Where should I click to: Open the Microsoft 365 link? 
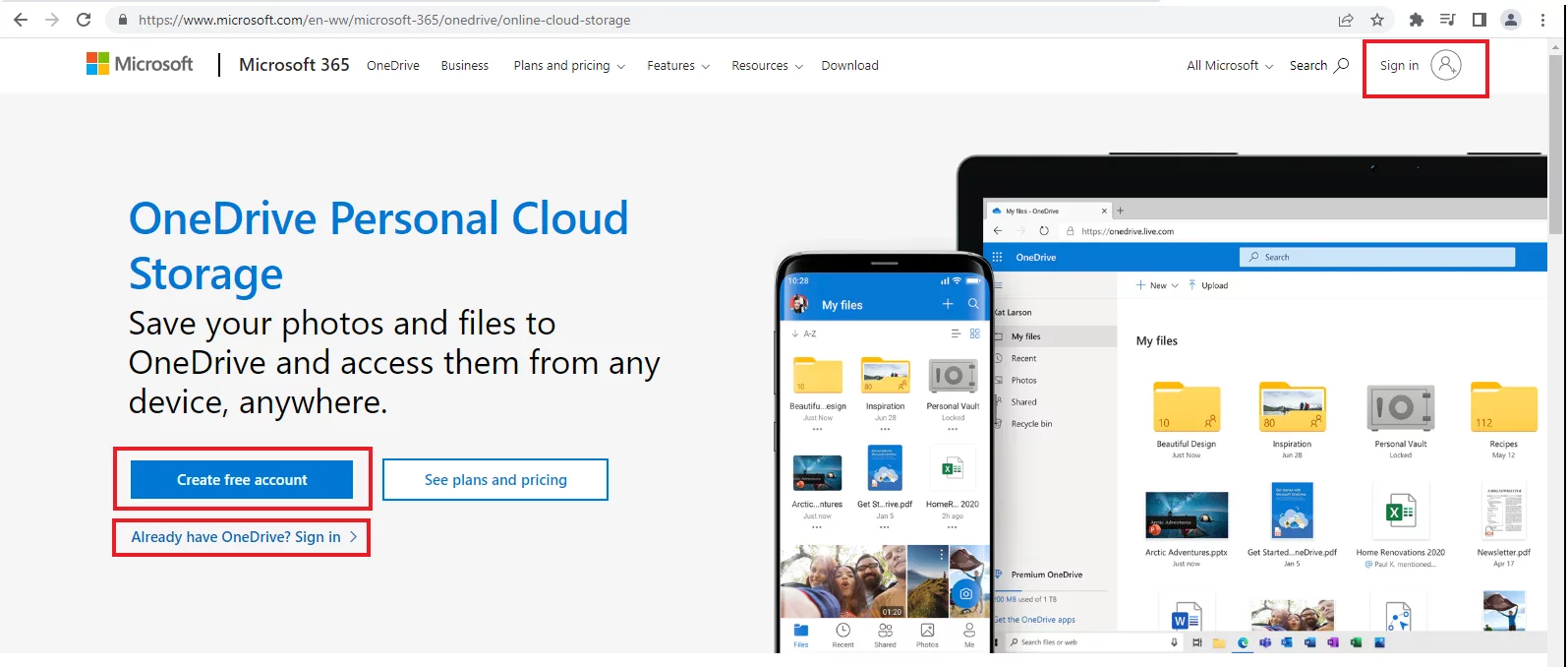[294, 65]
